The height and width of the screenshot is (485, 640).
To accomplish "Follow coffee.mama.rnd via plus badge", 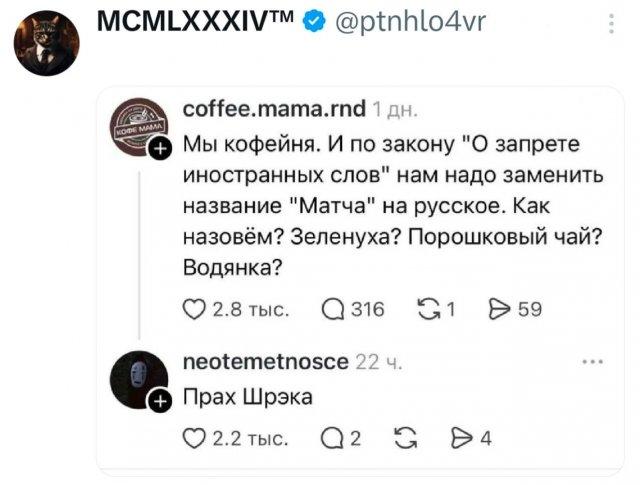I will (159, 151).
